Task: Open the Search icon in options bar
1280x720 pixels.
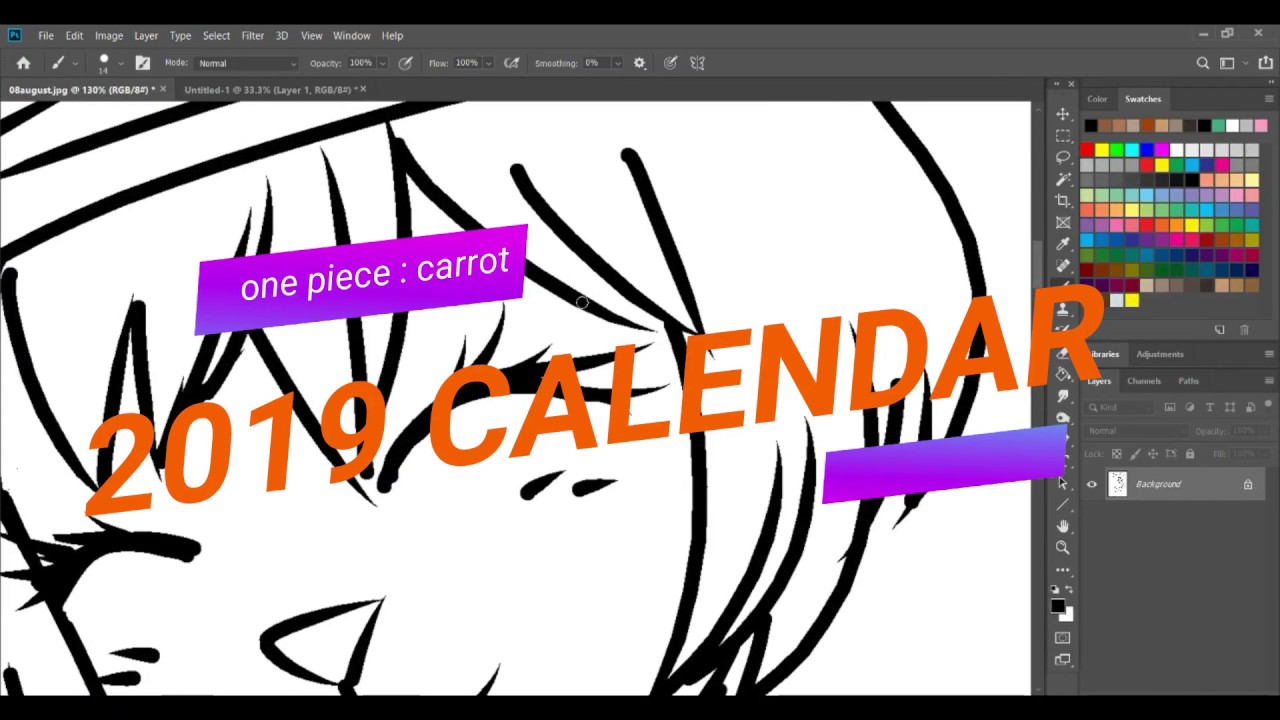Action: pos(1203,63)
